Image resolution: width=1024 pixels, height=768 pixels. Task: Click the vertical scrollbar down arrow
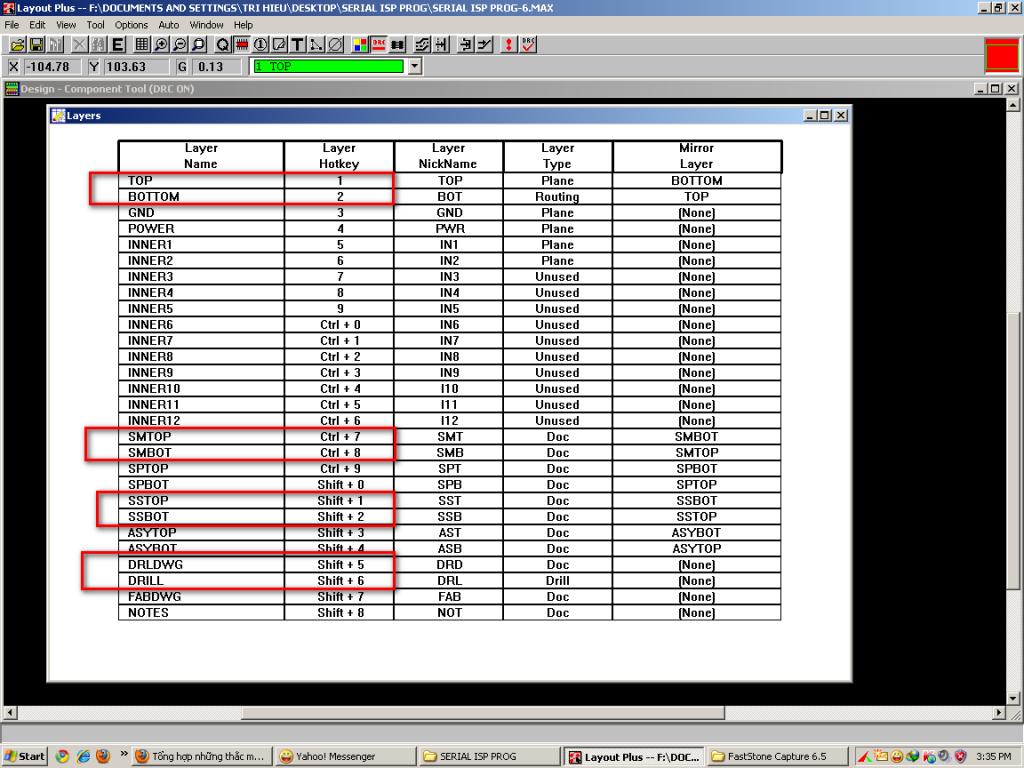[1013, 698]
